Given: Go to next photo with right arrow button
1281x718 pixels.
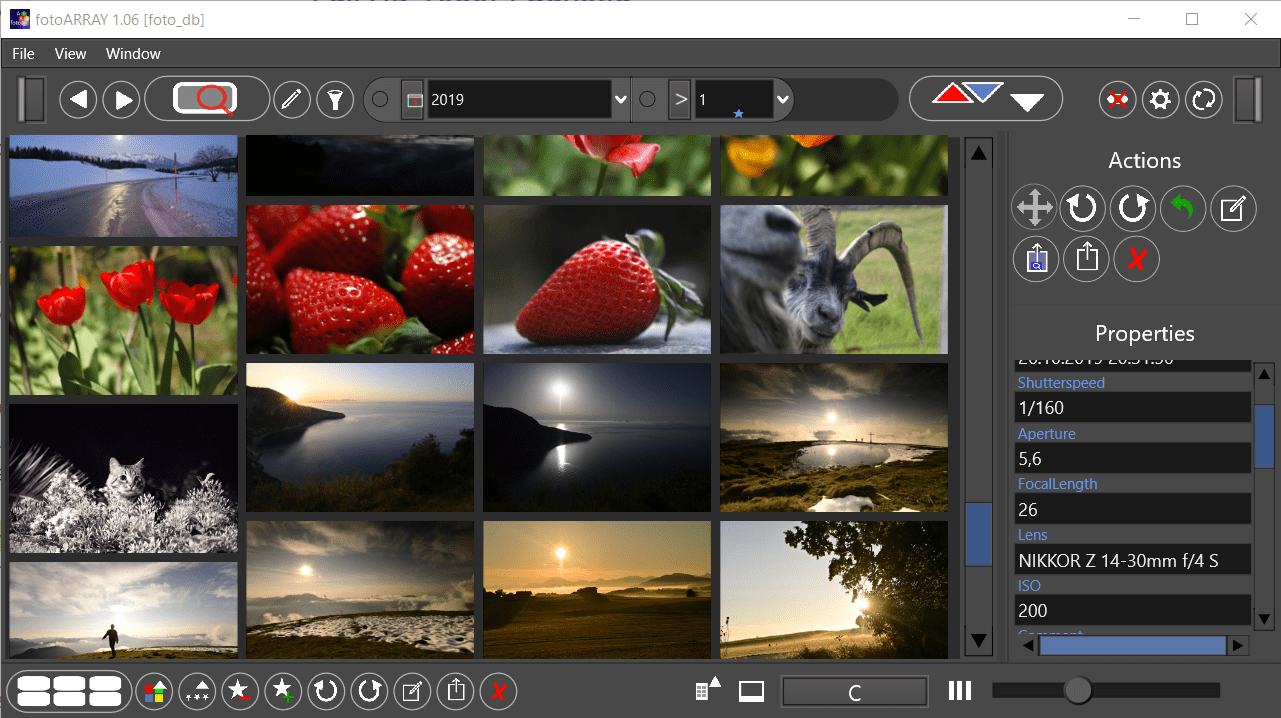Looking at the screenshot, I should (x=122, y=99).
